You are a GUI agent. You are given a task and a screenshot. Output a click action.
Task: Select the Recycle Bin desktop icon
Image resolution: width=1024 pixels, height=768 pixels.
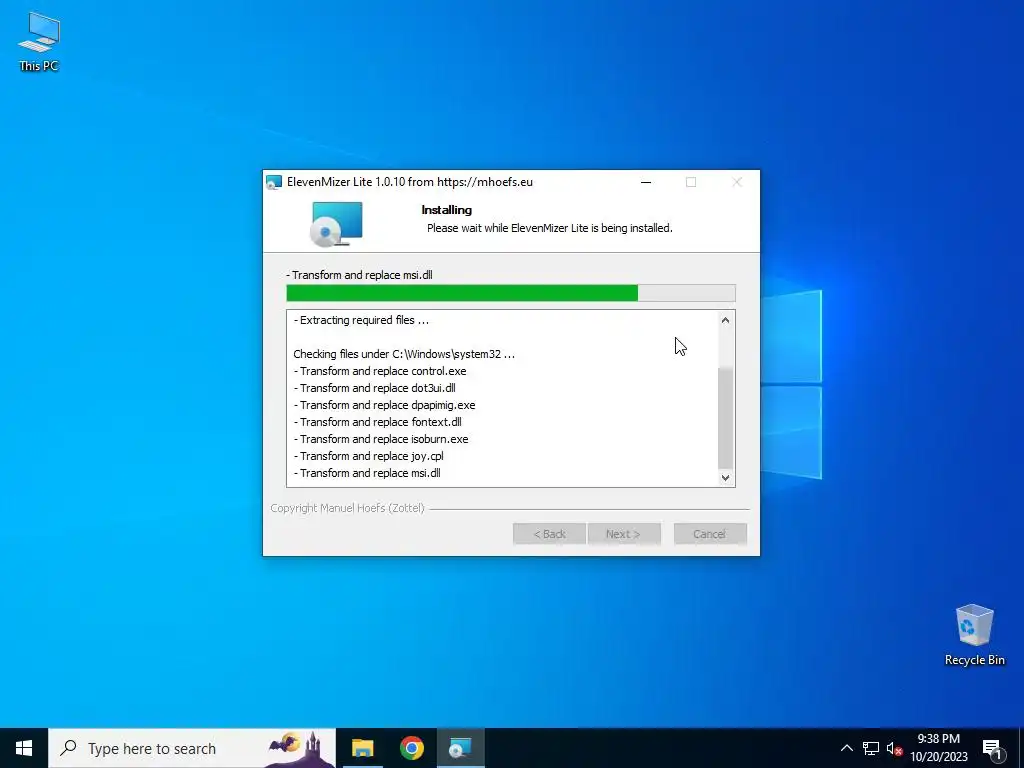coord(974,634)
